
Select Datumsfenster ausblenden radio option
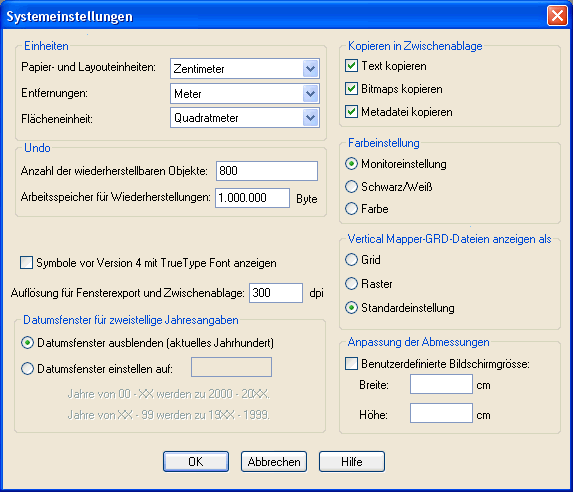(x=27, y=343)
